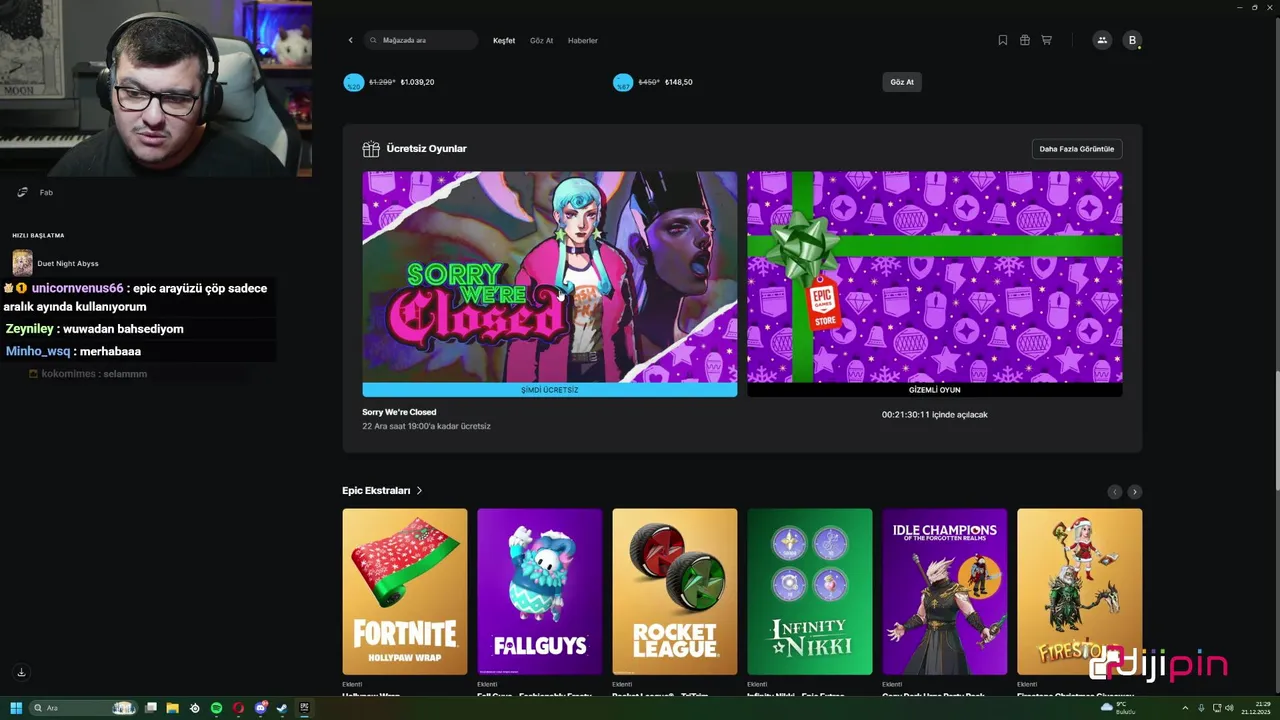The width and height of the screenshot is (1280, 720).
Task: Open File Explorer from the taskbar
Action: pyautogui.click(x=173, y=708)
